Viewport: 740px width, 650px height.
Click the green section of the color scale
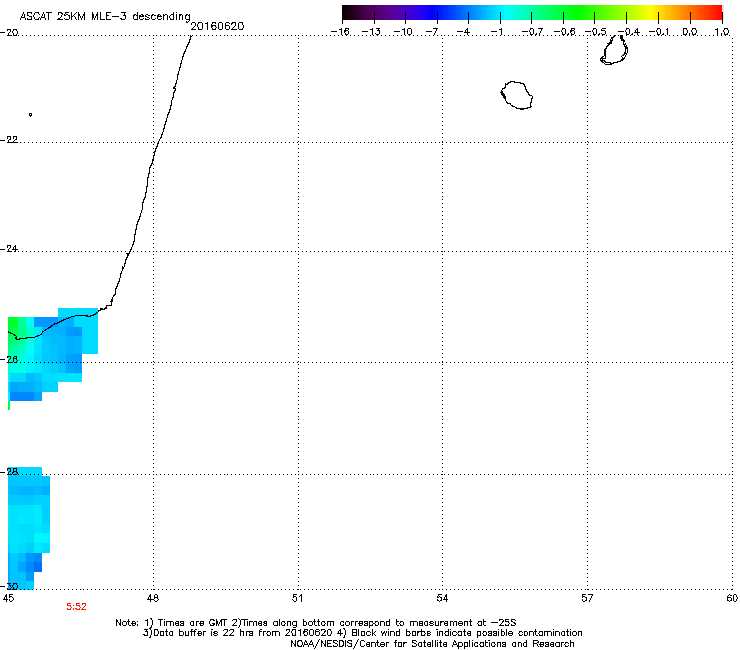click(x=580, y=12)
